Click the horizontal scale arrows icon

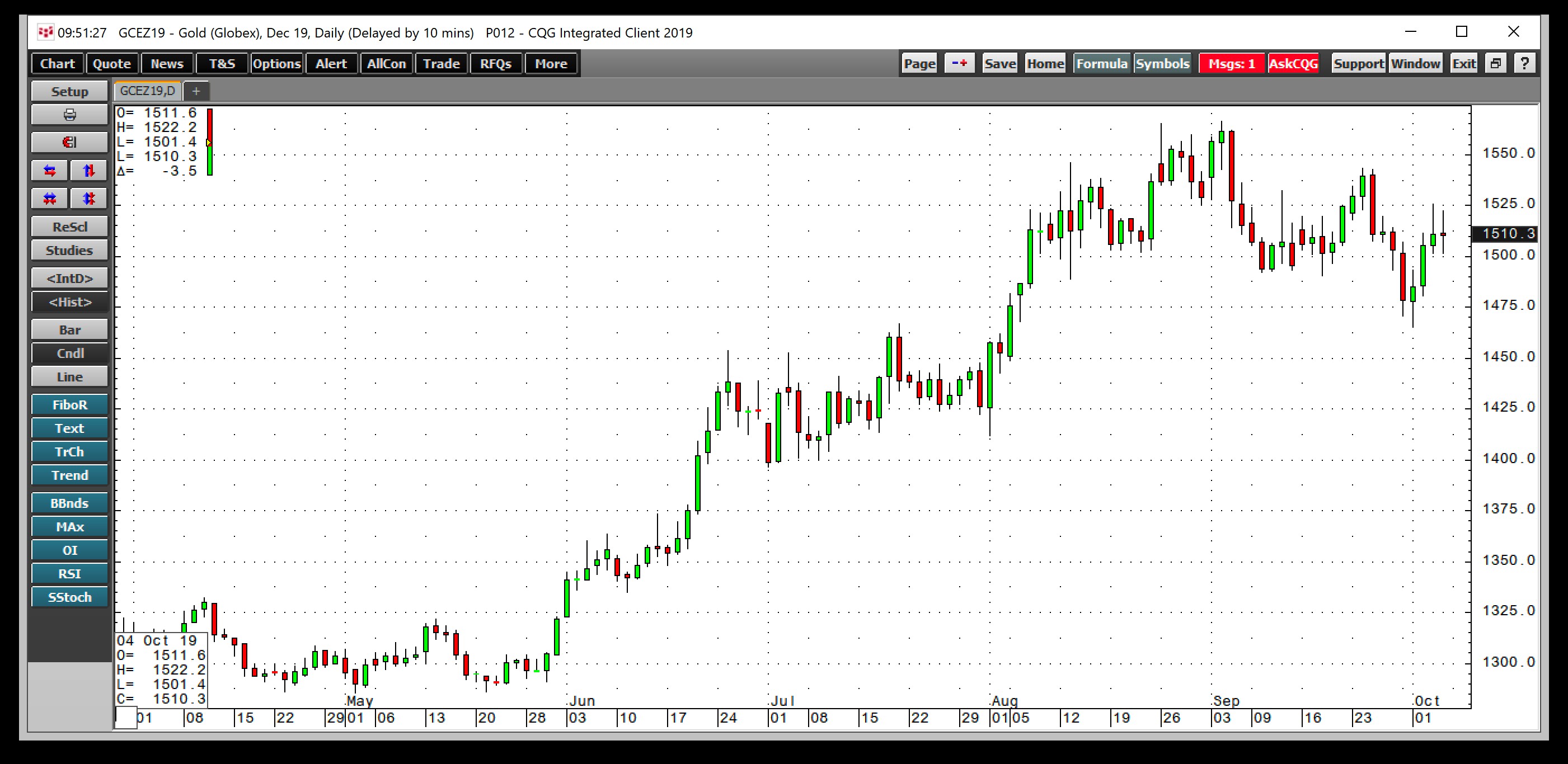(x=49, y=171)
